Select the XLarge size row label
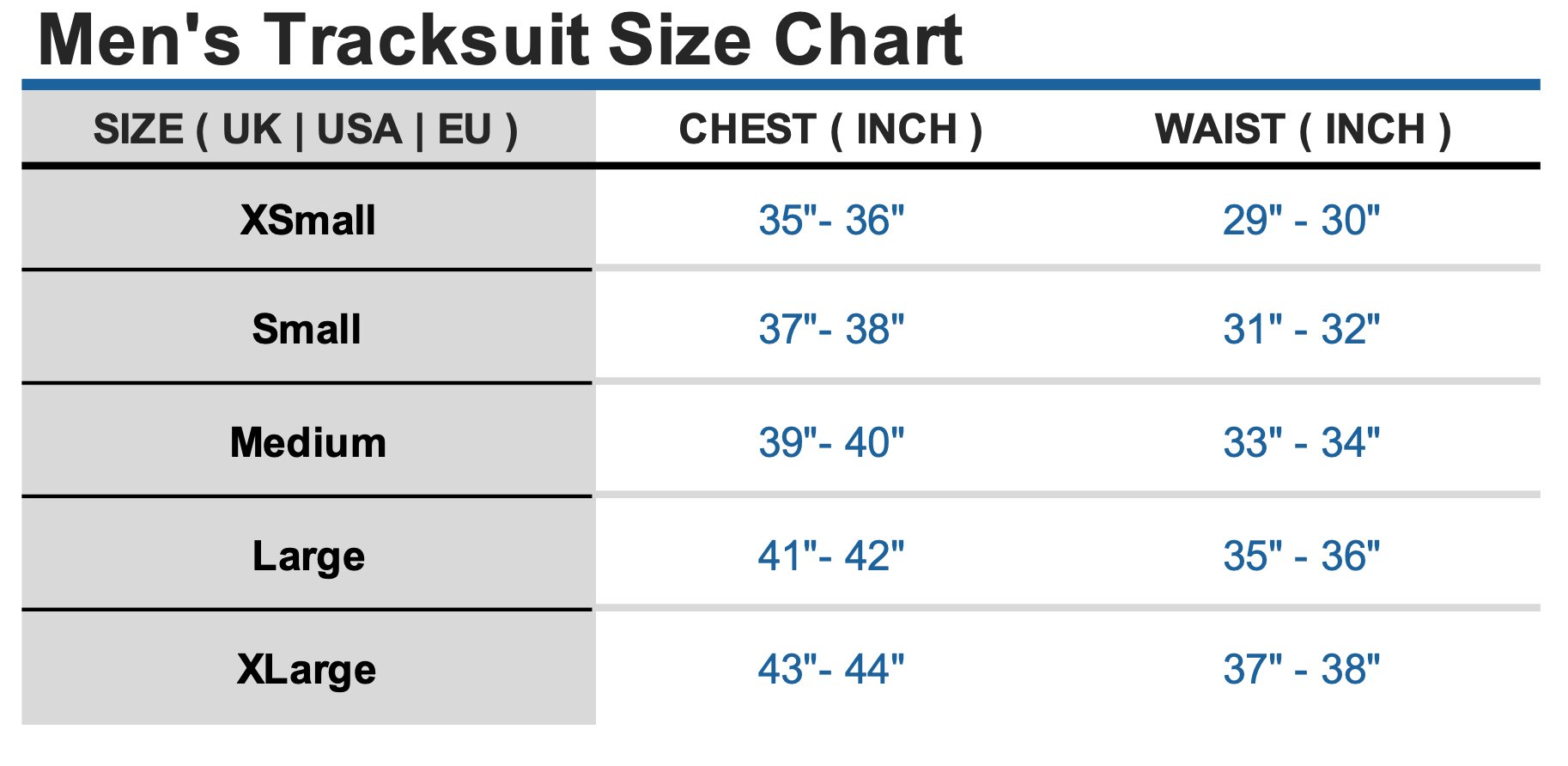The height and width of the screenshot is (766, 1568). click(307, 670)
